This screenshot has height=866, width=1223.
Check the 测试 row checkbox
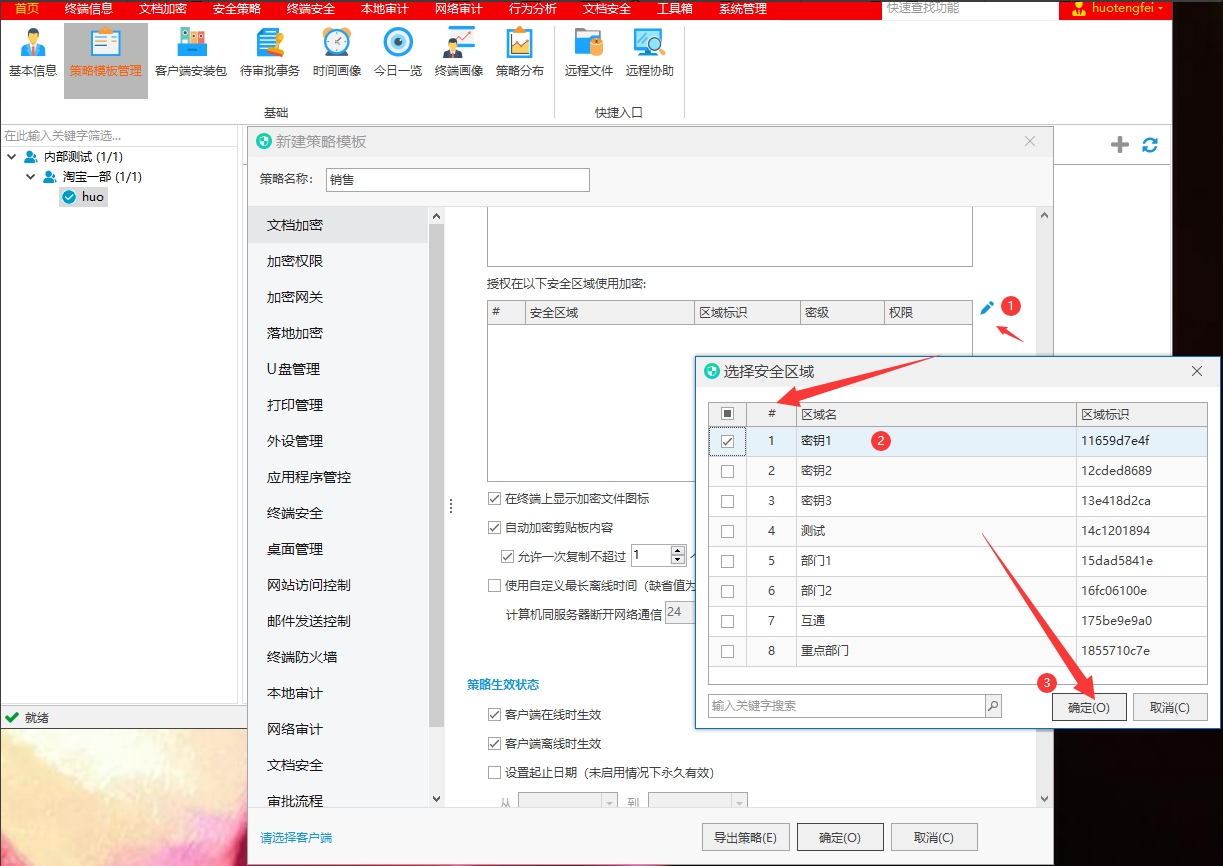click(x=728, y=531)
